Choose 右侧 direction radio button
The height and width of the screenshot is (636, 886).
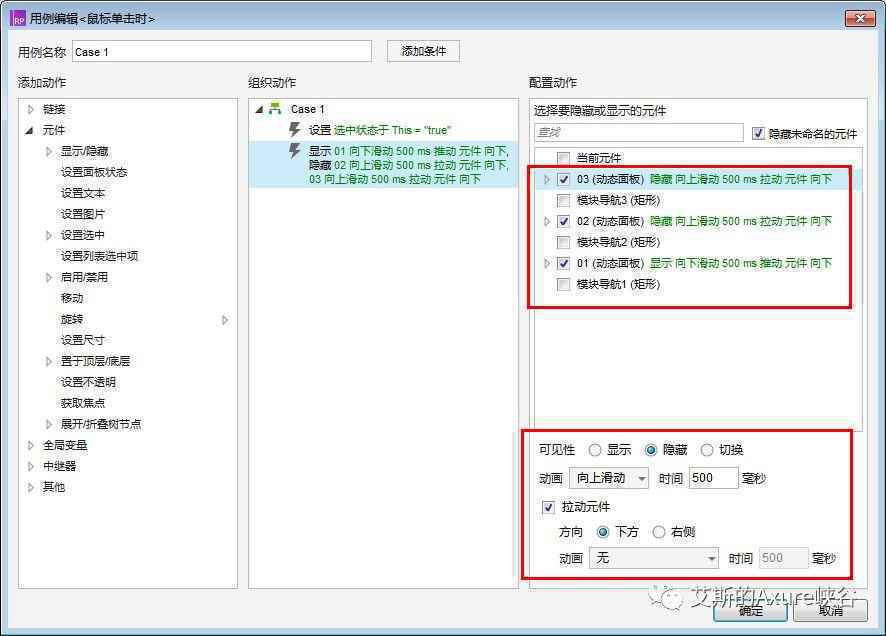(658, 532)
